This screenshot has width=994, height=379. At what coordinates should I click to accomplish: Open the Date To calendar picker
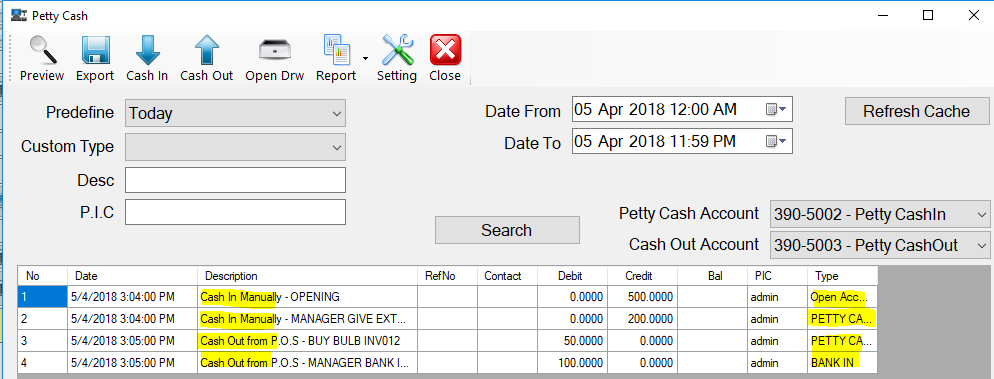coord(777,141)
